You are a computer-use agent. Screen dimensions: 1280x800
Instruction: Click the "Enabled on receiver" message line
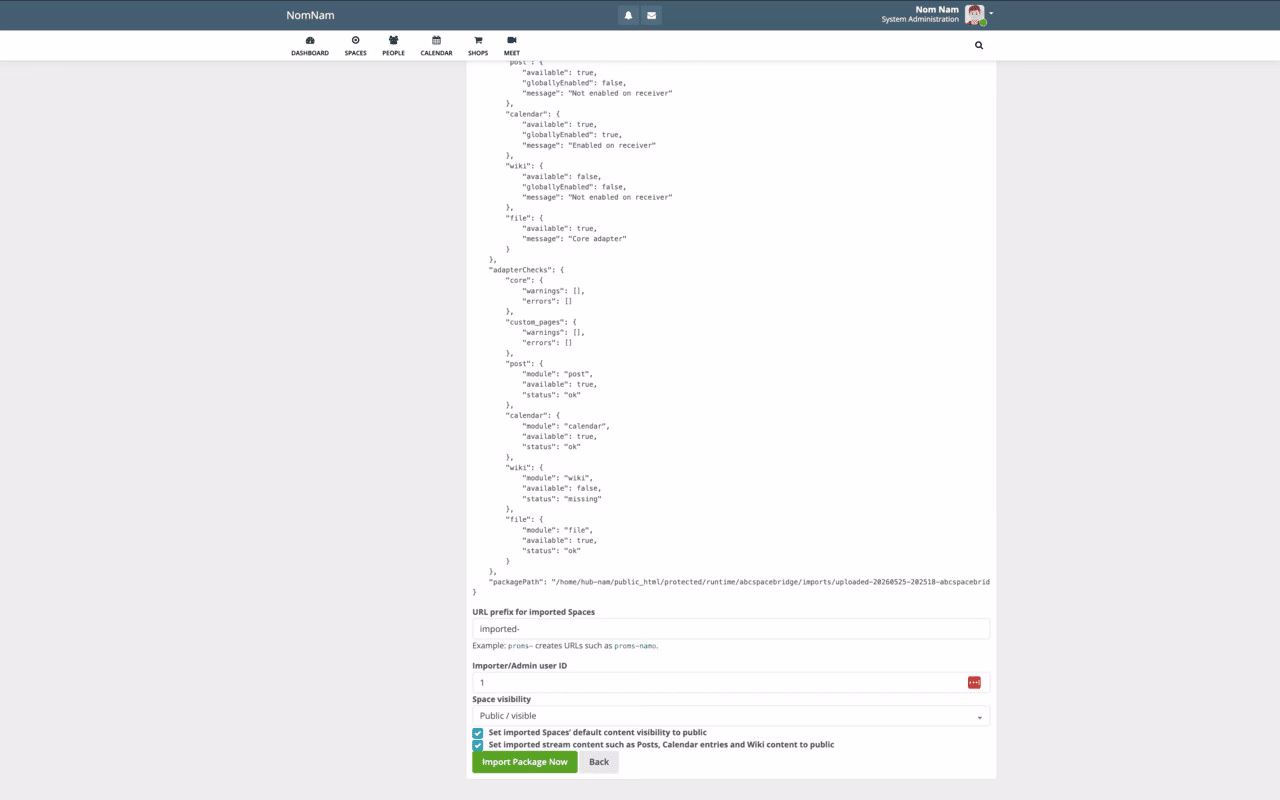pos(589,145)
